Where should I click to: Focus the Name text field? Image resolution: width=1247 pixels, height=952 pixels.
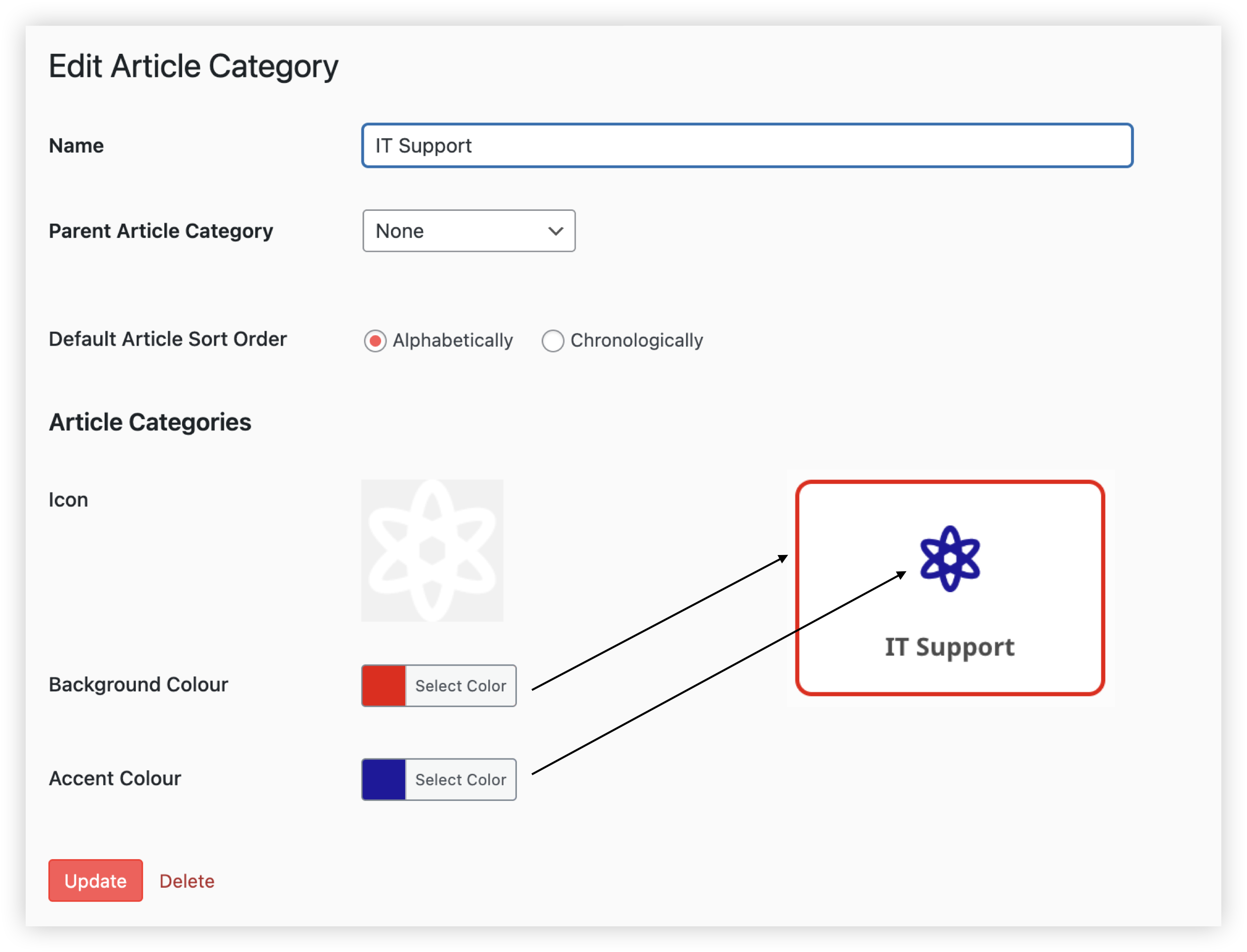tap(747, 146)
